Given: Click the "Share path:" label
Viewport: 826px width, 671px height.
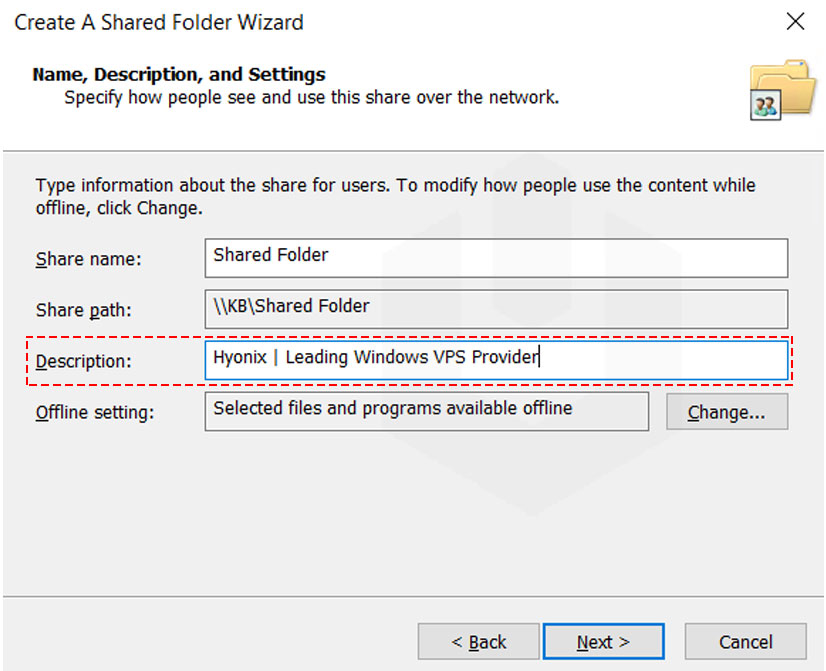Looking at the screenshot, I should click(83, 310).
